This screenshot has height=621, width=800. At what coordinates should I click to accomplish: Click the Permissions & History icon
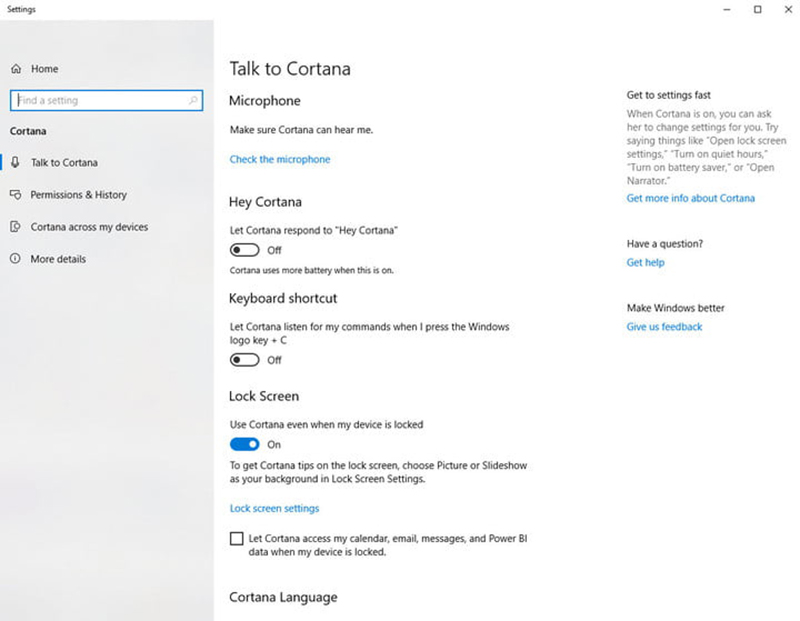pos(16,194)
